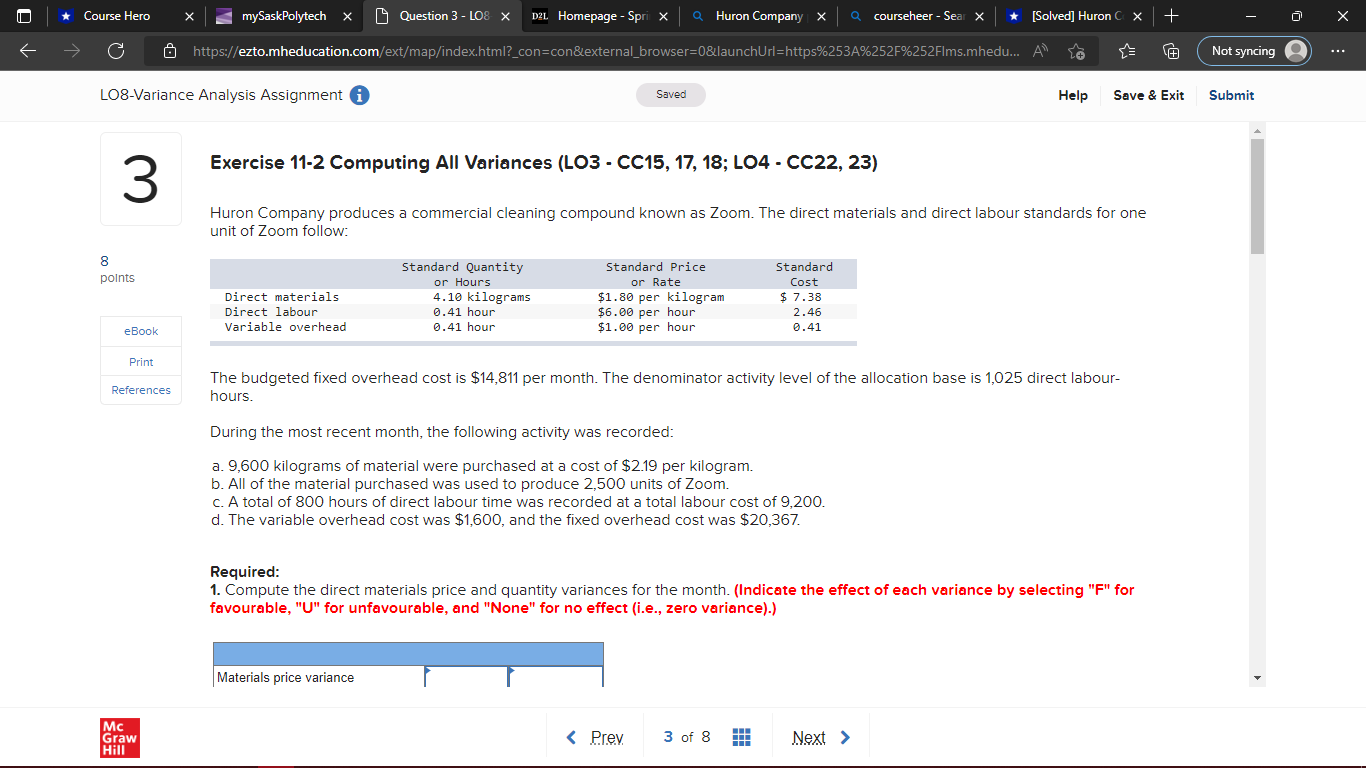This screenshot has width=1366, height=768.
Task: Click the scrollbar up arrow
Action: coord(1257,130)
